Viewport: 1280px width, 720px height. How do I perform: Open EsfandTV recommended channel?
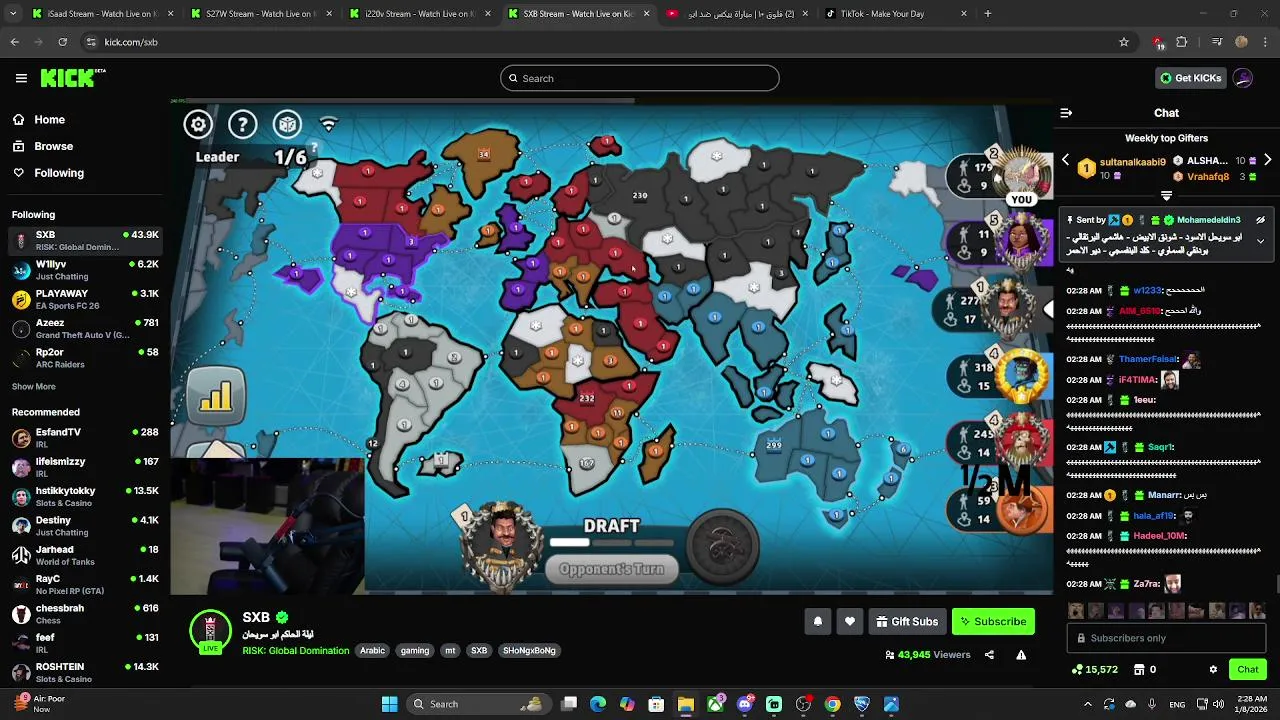coord(84,438)
